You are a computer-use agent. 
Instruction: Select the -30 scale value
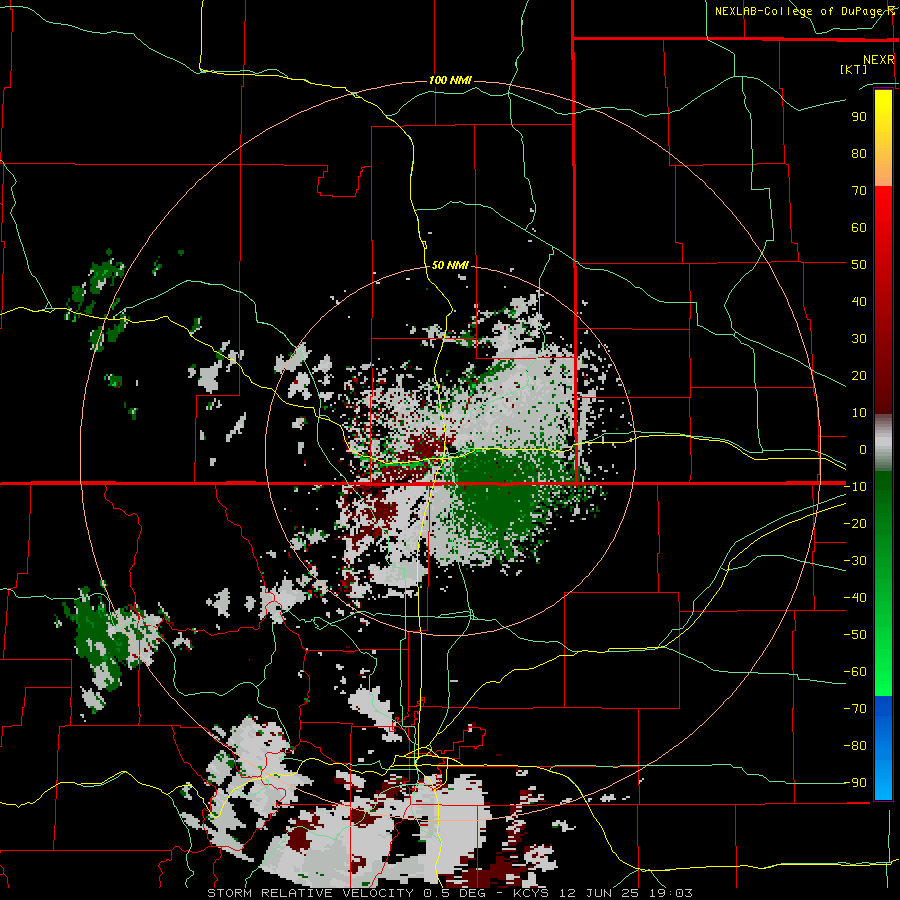tap(855, 561)
